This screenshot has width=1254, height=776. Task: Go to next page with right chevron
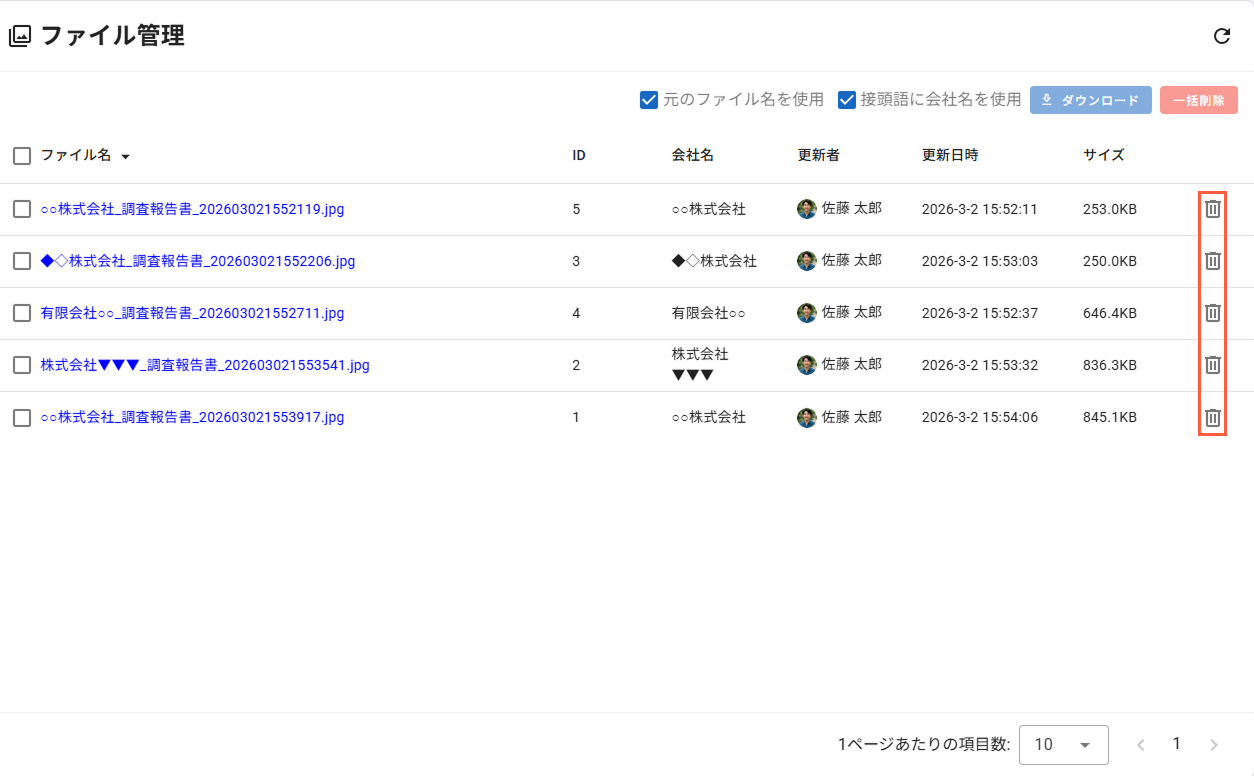point(1214,744)
